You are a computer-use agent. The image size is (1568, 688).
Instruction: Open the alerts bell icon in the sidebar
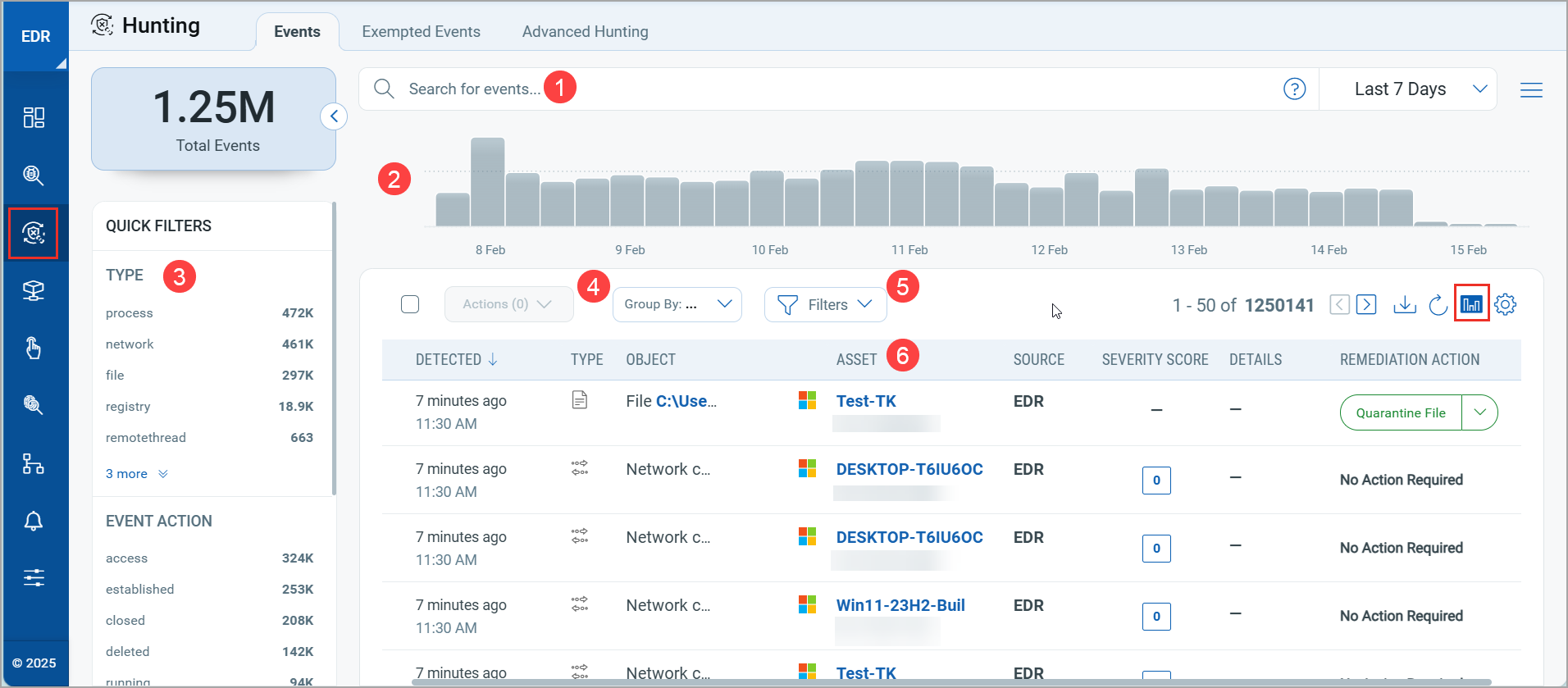[34, 521]
